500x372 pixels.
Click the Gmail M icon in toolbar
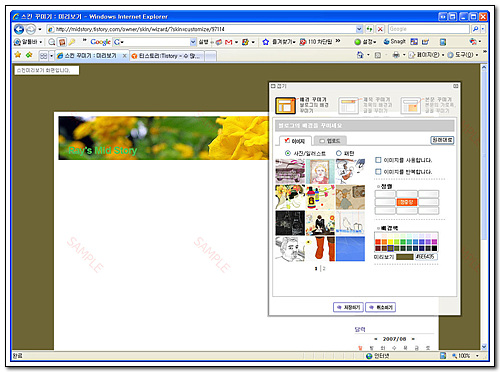228,42
